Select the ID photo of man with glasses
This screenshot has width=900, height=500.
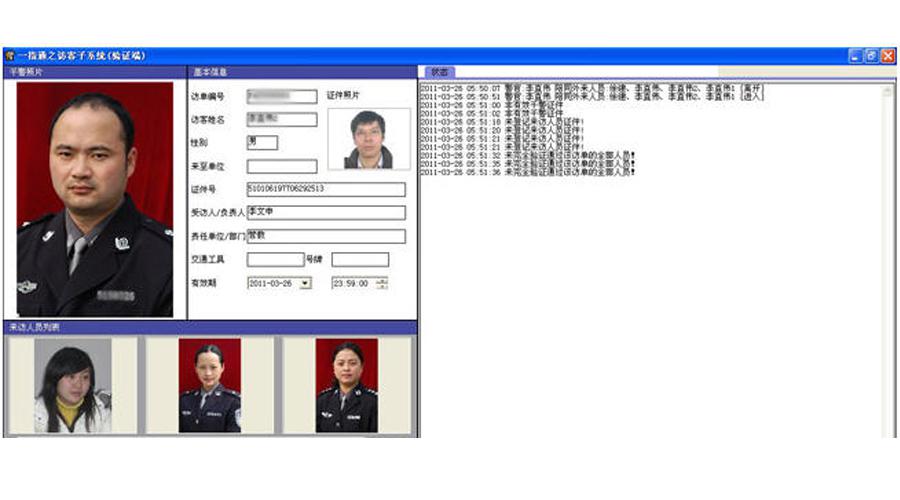tap(368, 139)
